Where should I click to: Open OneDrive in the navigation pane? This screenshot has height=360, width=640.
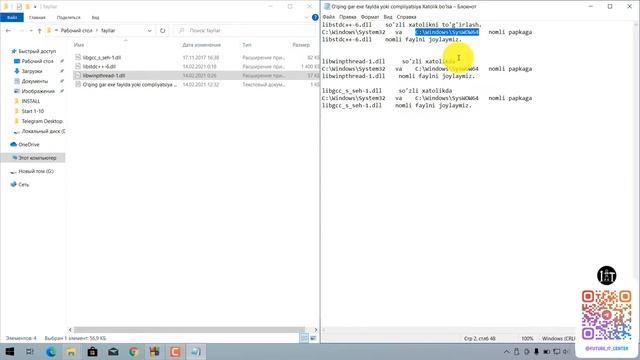pos(29,144)
